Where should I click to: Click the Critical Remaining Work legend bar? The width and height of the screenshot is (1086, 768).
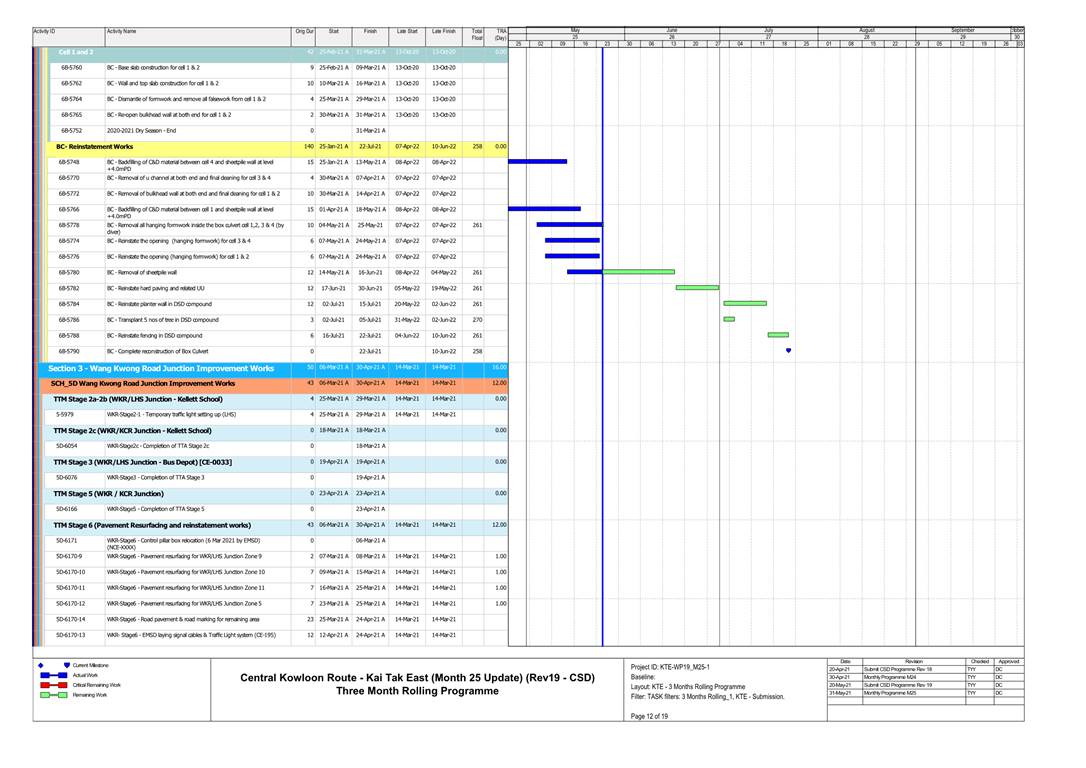pos(54,685)
